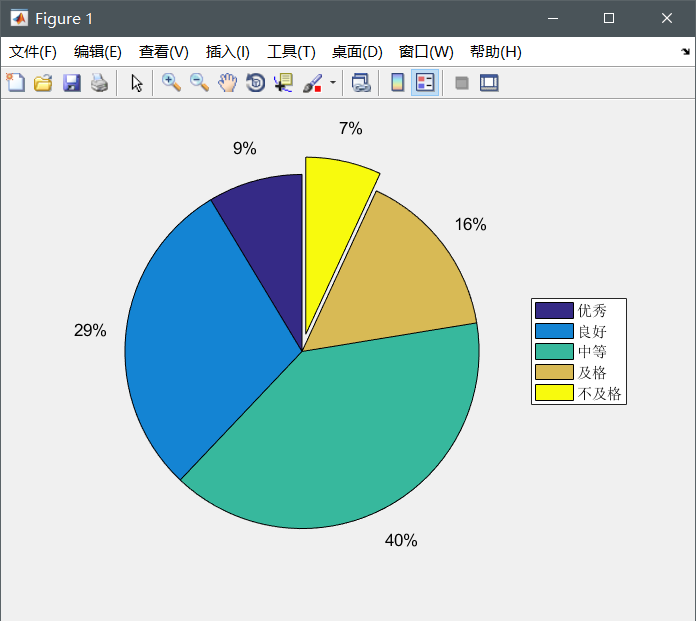Open the 编辑(E) menu
696x621 pixels.
coord(98,52)
